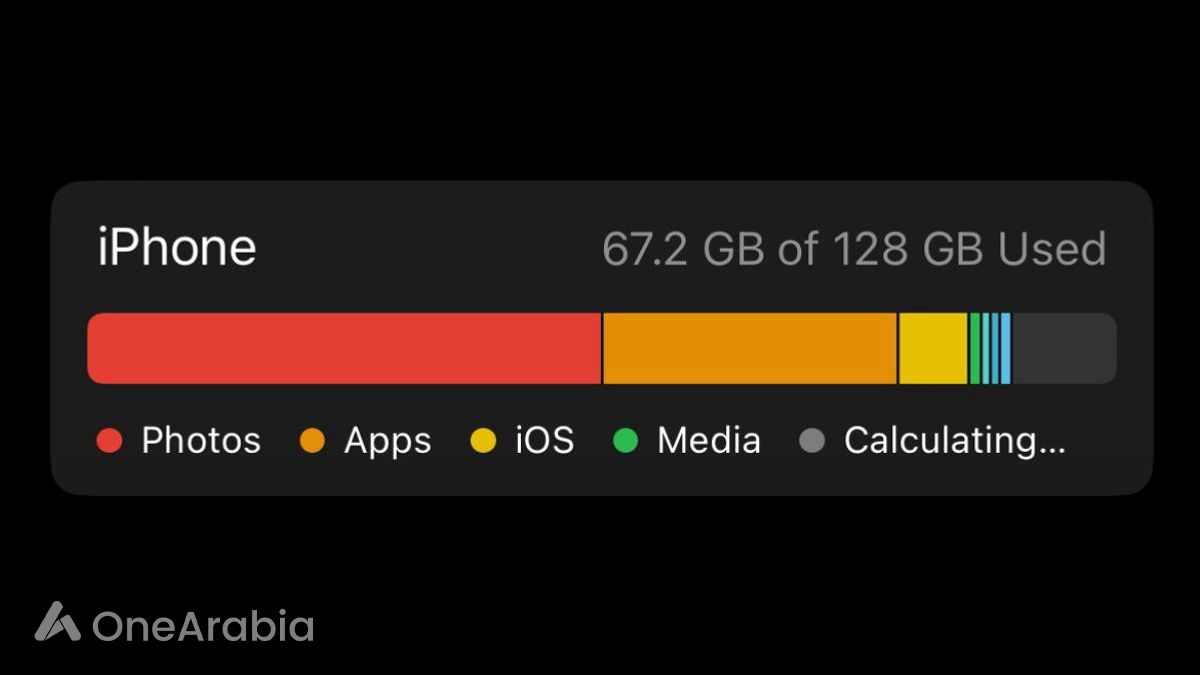Tap the Calculating... legend label
Screen dimensions: 1200x675
[955, 441]
